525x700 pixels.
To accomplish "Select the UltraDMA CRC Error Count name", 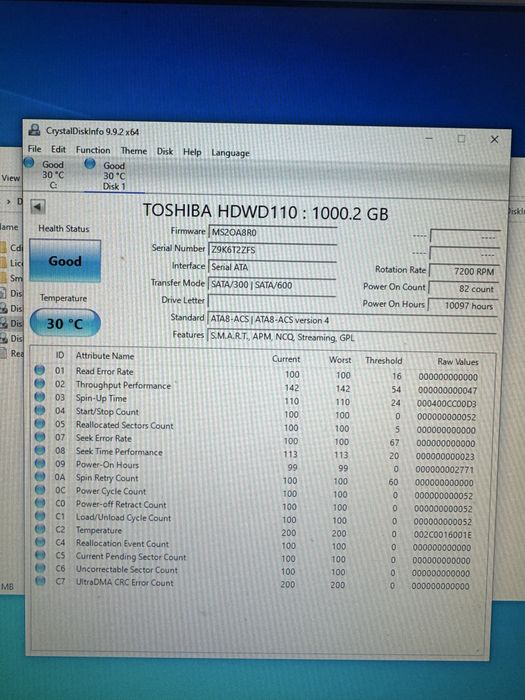I will pos(125,583).
